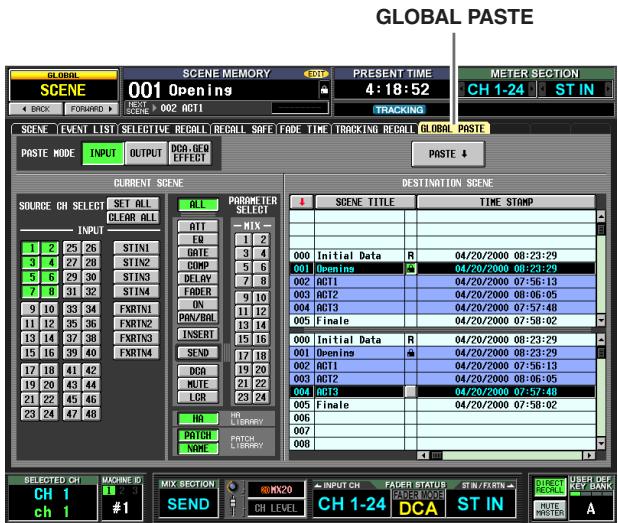Click the lower scene list scroll-down arrow
This screenshot has height=523, width=618.
point(601,444)
